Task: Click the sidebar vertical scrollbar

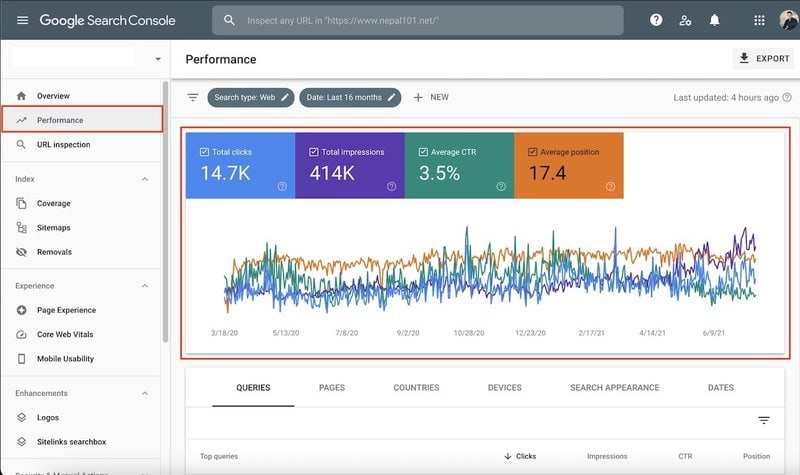Action: point(165,212)
